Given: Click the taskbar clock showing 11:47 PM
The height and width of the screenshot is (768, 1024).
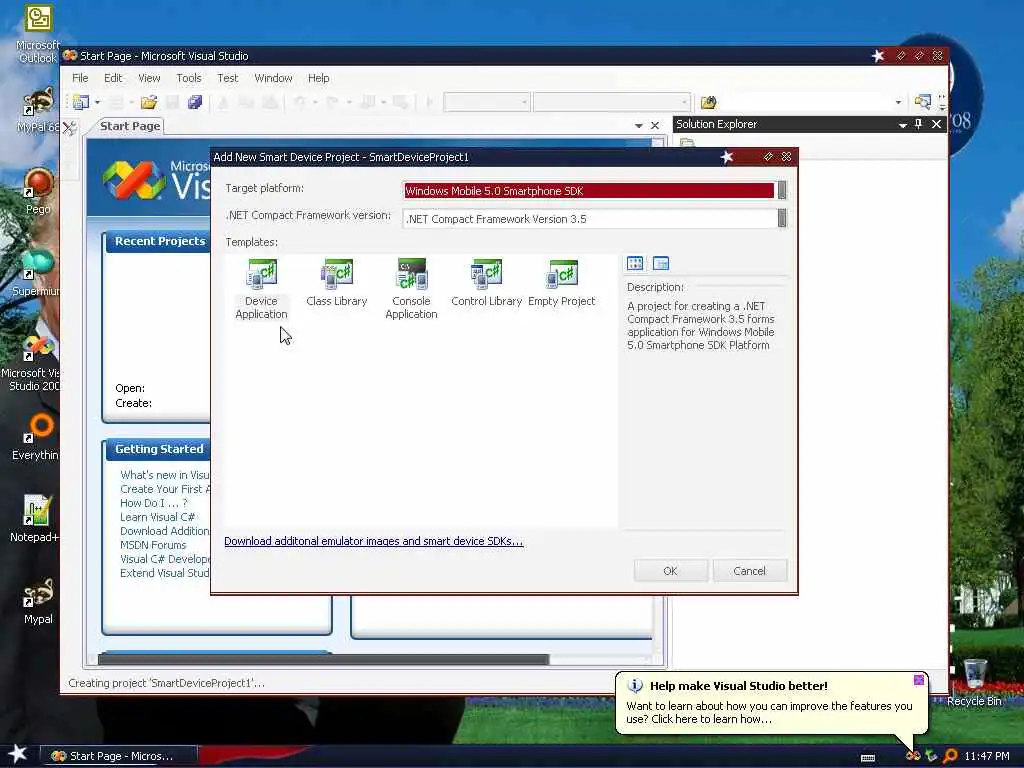Looking at the screenshot, I should pos(986,756).
